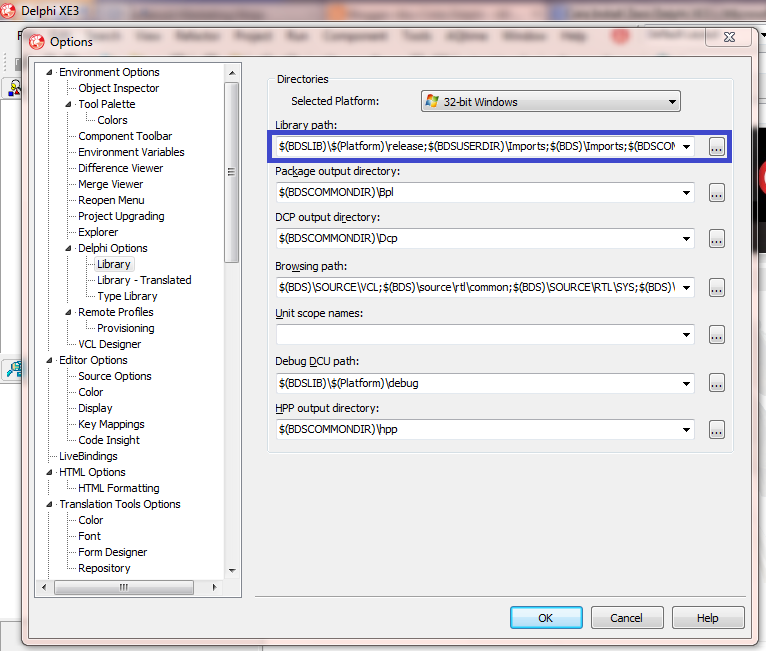Collapse the Editor Options tree node
766x651 pixels.
click(49, 360)
